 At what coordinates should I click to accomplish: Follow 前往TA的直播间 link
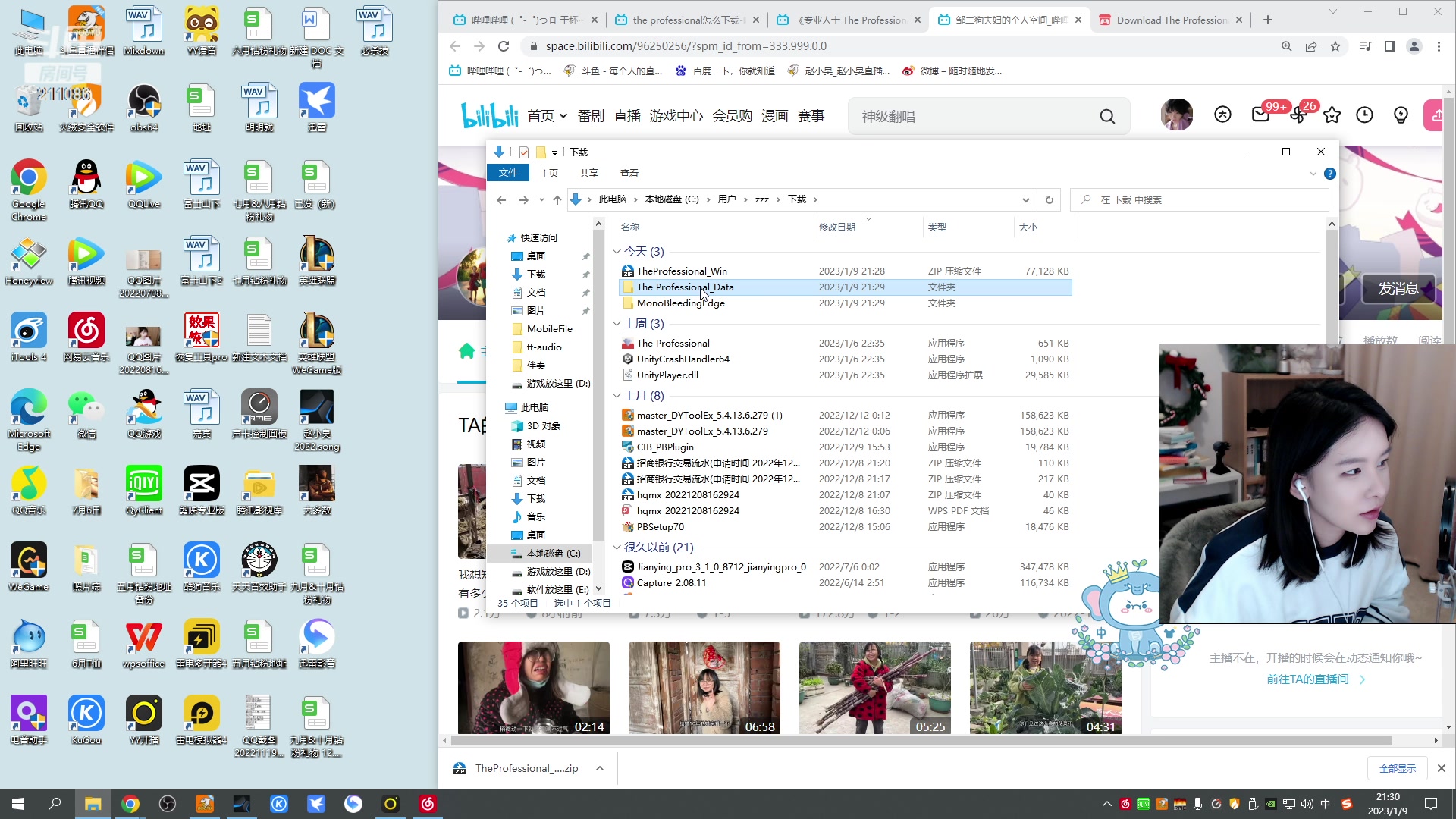click(1315, 679)
